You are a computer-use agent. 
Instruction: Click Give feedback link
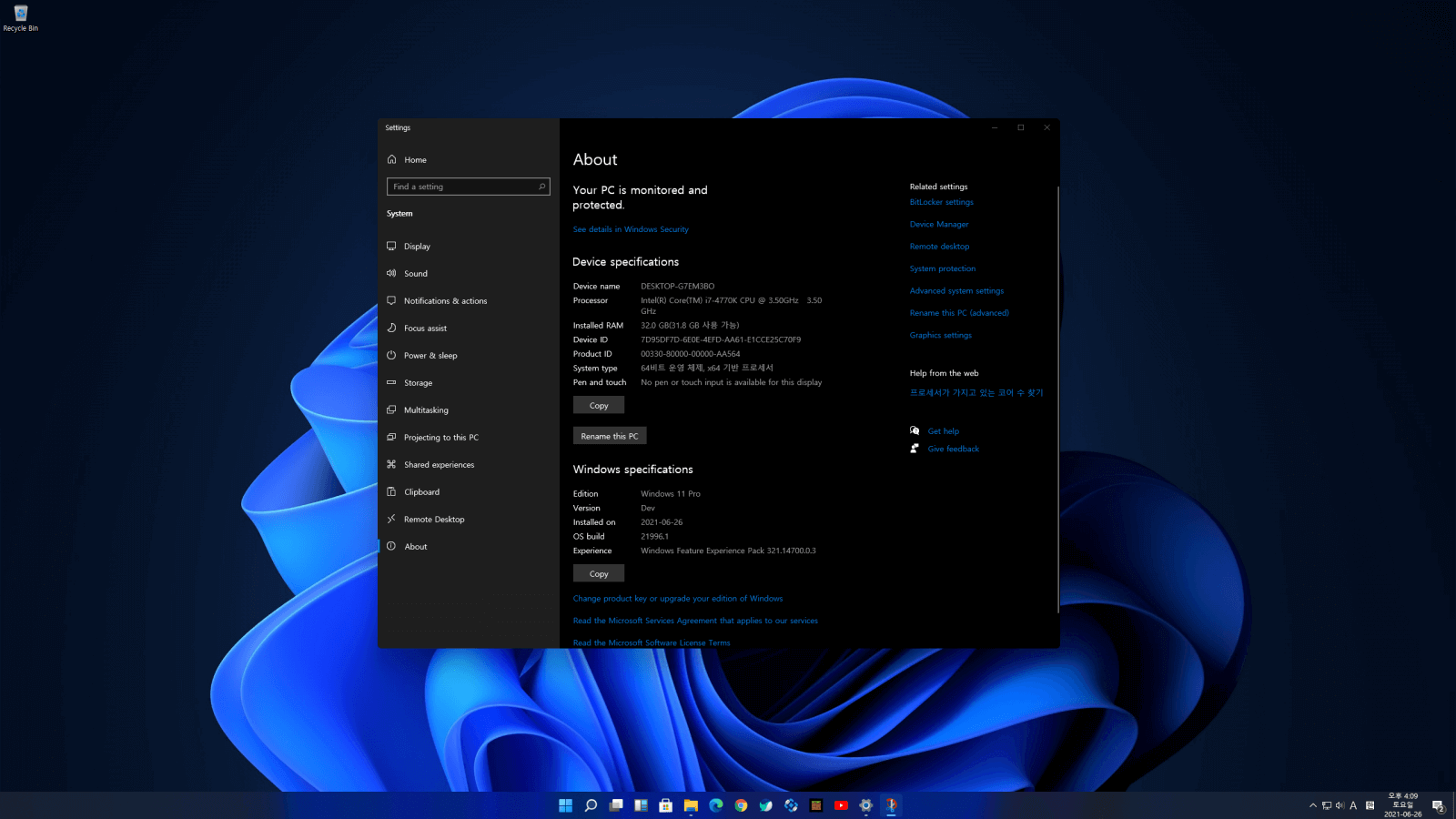coord(954,449)
